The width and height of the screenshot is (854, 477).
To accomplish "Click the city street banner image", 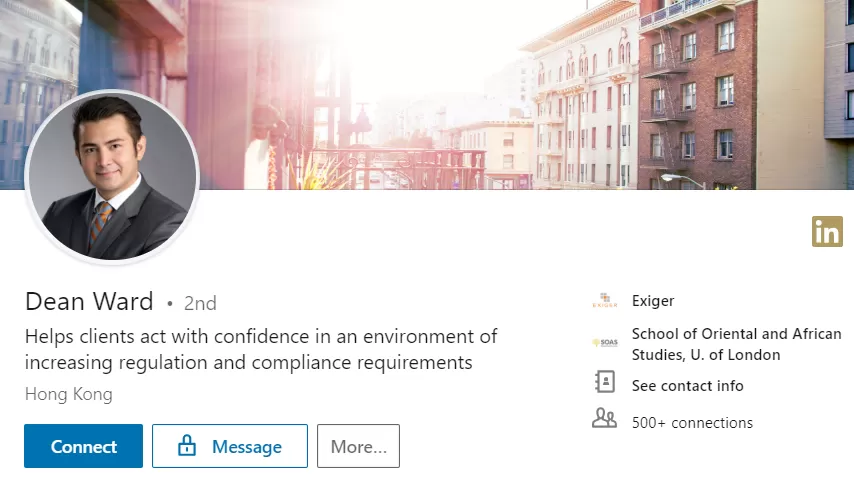I will click(427, 95).
